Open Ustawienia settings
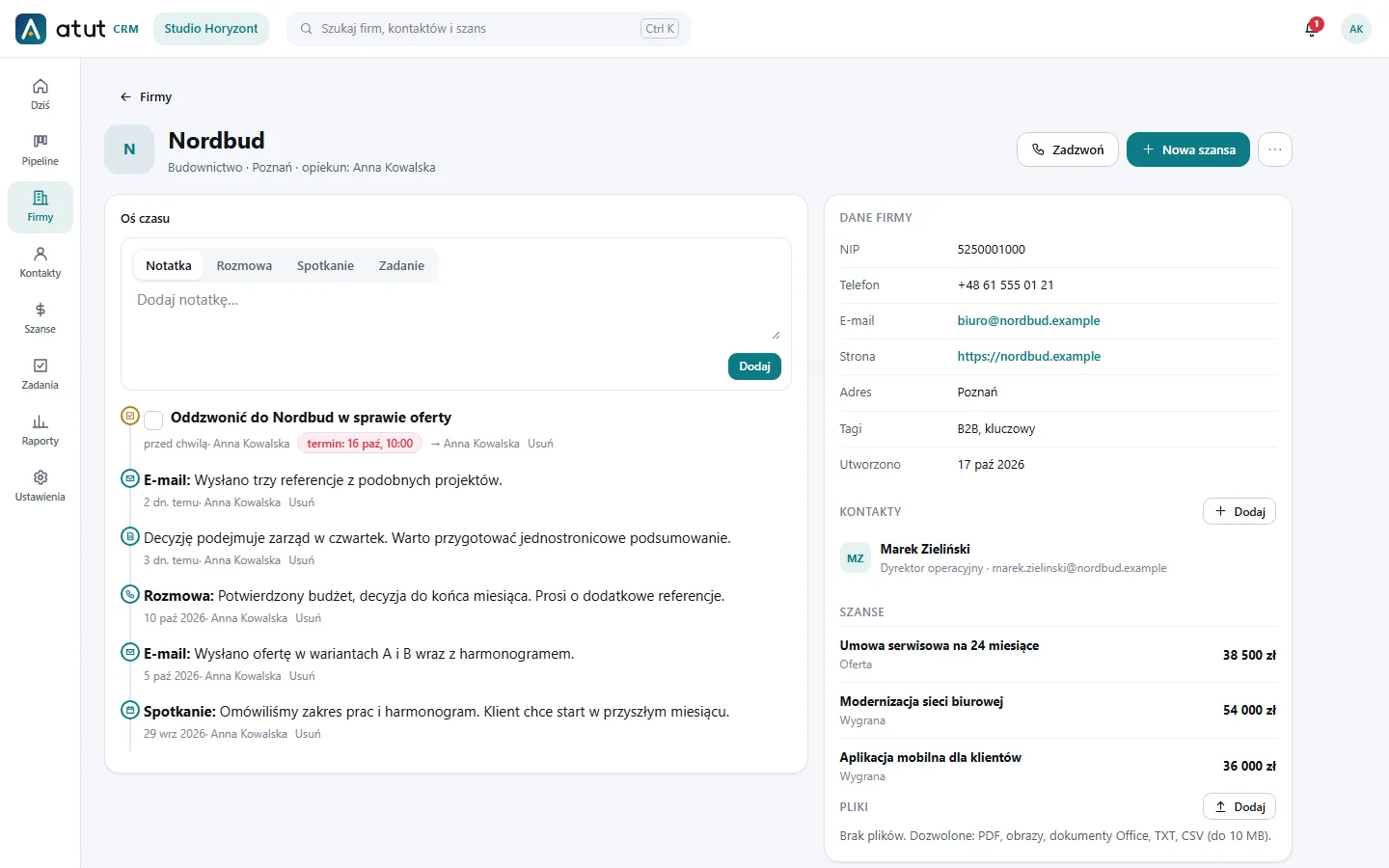This screenshot has width=1389, height=868. pos(40,486)
